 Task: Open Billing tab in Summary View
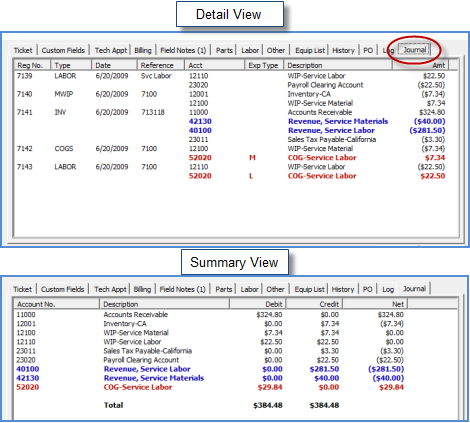[142, 289]
